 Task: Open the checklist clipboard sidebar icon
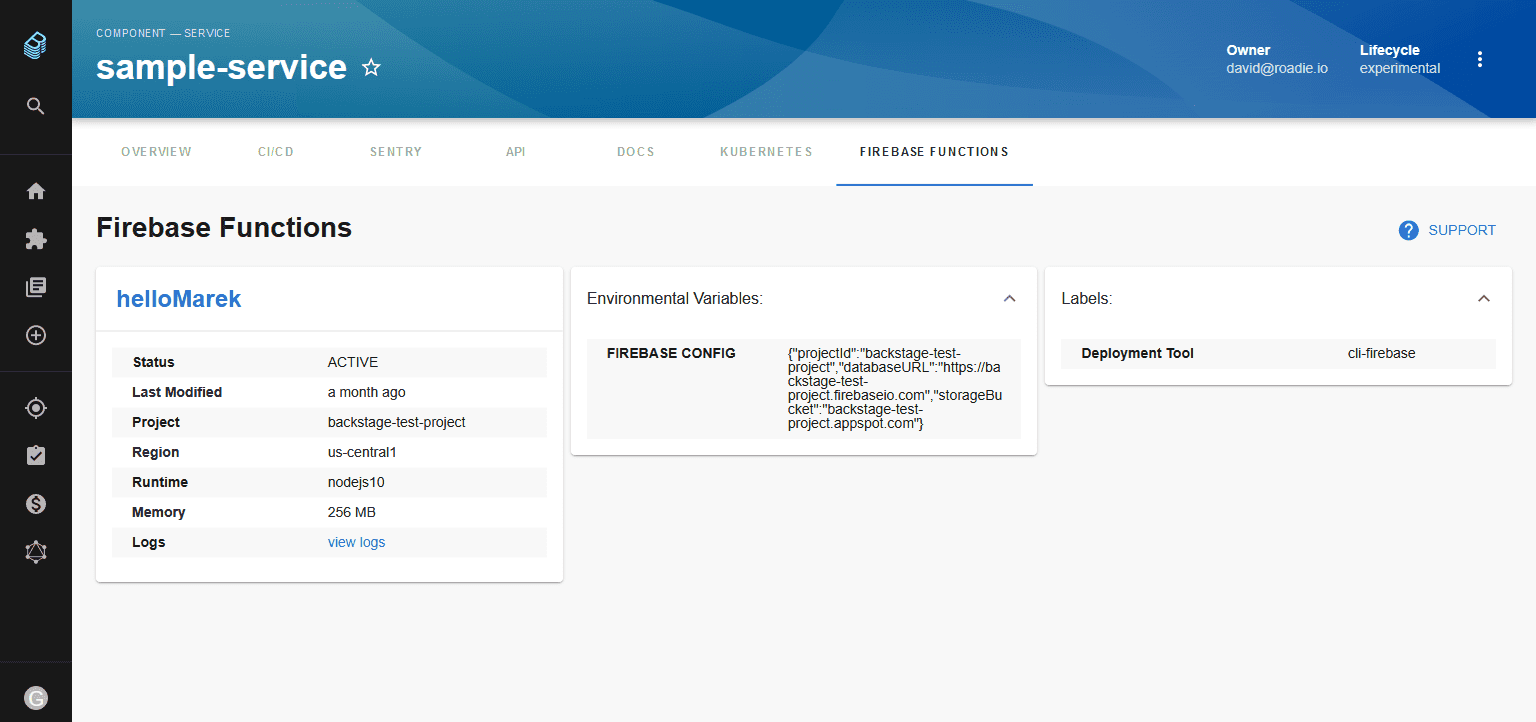[36, 456]
